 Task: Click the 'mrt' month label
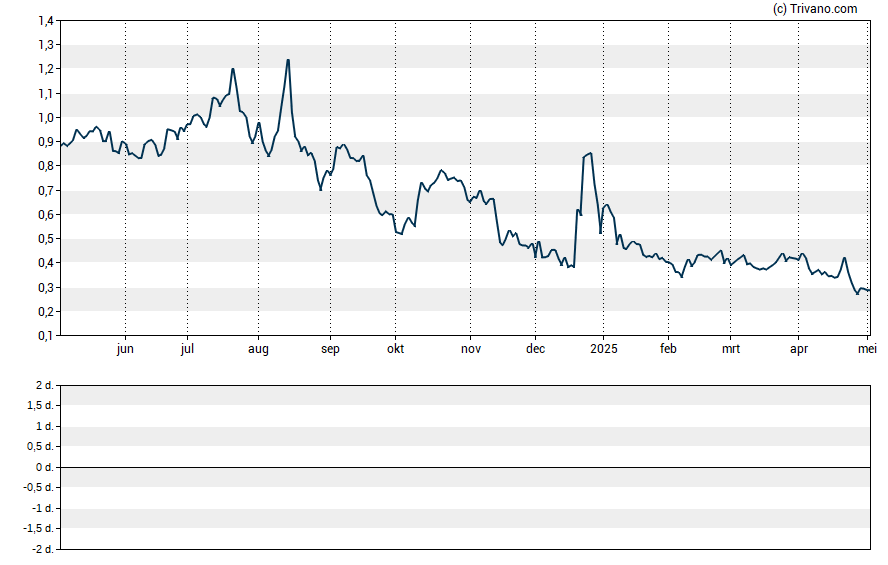tap(731, 349)
